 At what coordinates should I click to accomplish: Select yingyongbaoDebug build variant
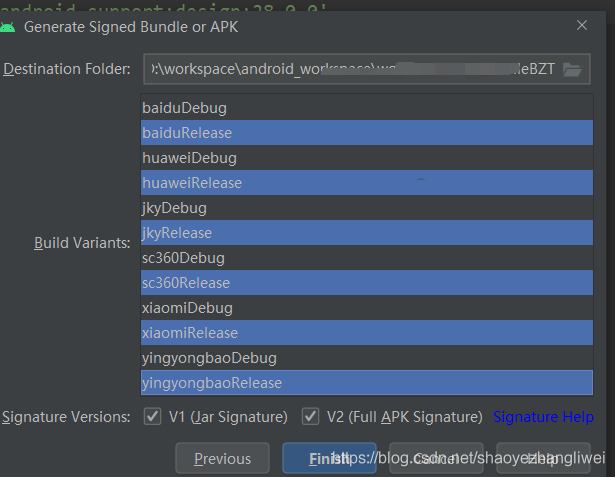point(367,358)
